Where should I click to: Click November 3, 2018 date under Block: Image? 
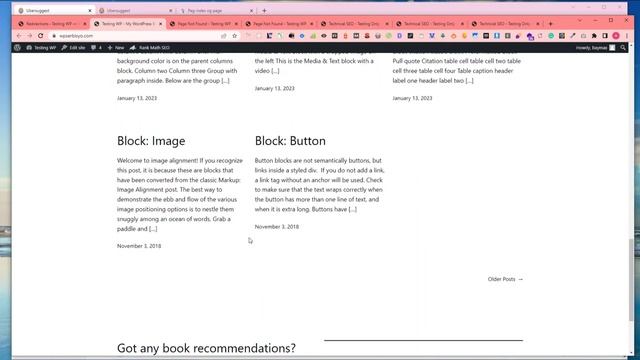coord(139,246)
